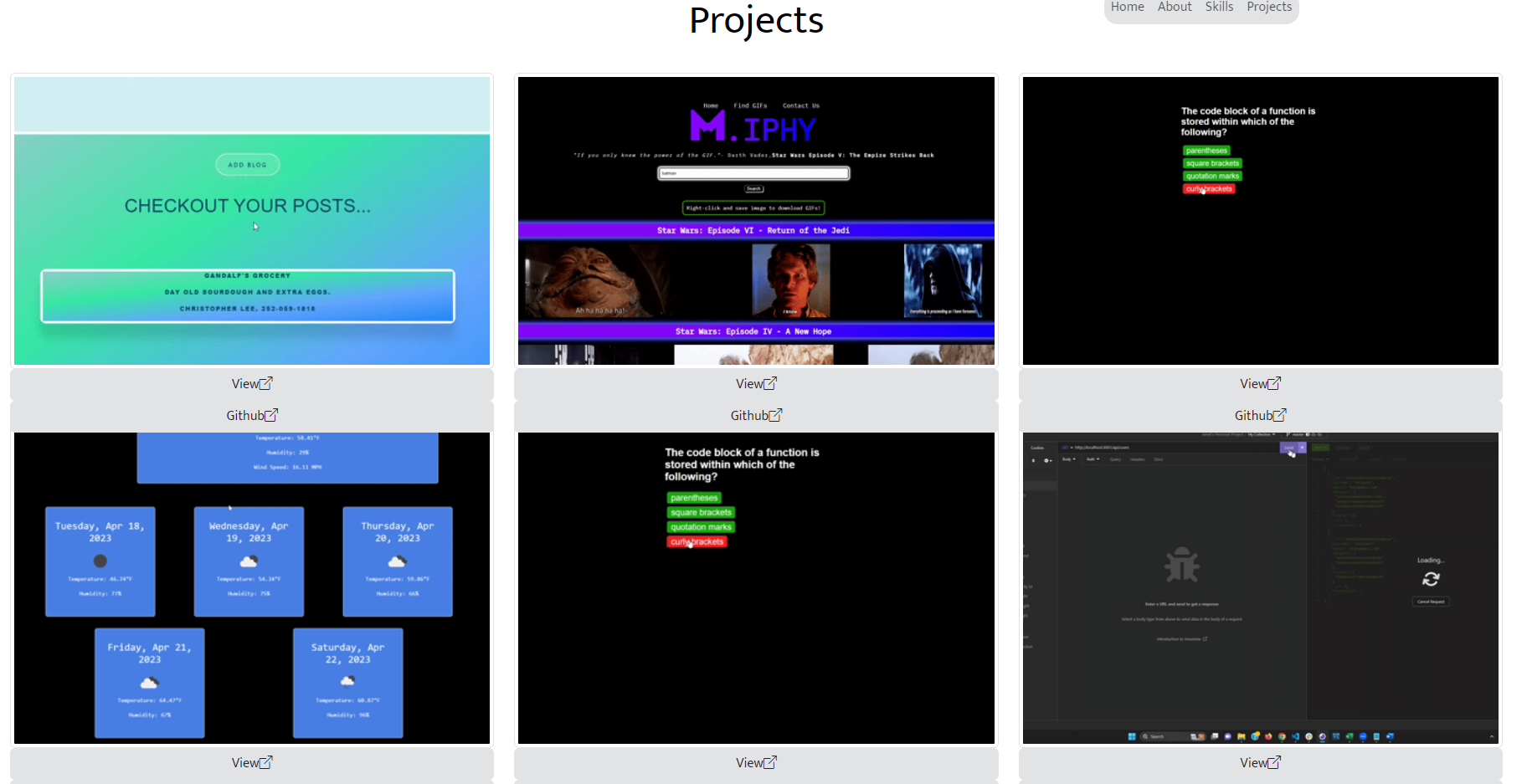Click the taskbar hidden icons chevron

coord(1493,736)
